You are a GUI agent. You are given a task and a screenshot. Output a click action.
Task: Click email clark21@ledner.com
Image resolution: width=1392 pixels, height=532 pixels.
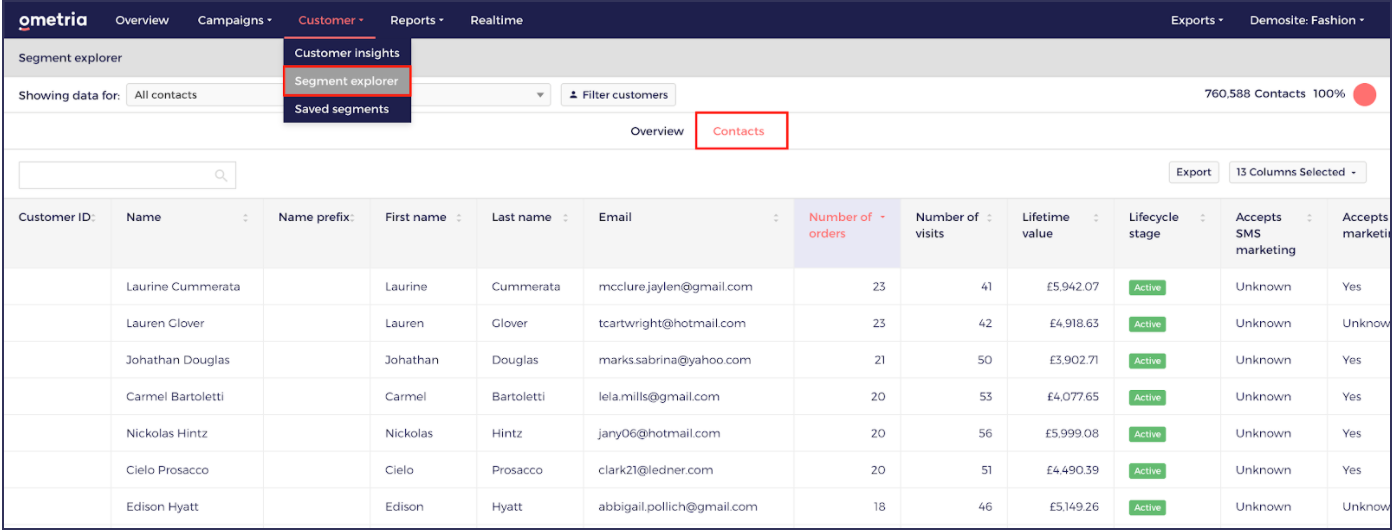click(655, 470)
